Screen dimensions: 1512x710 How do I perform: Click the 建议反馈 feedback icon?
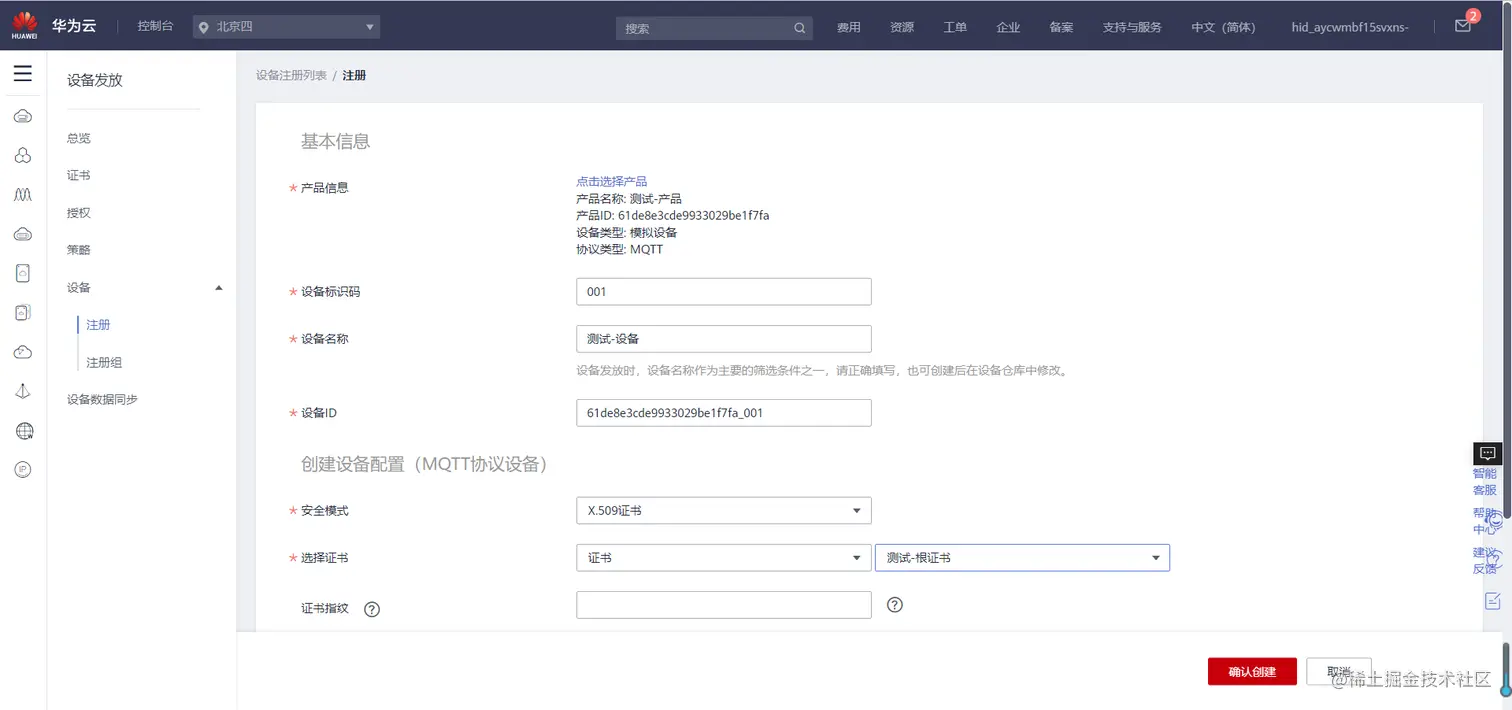pyautogui.click(x=1487, y=560)
